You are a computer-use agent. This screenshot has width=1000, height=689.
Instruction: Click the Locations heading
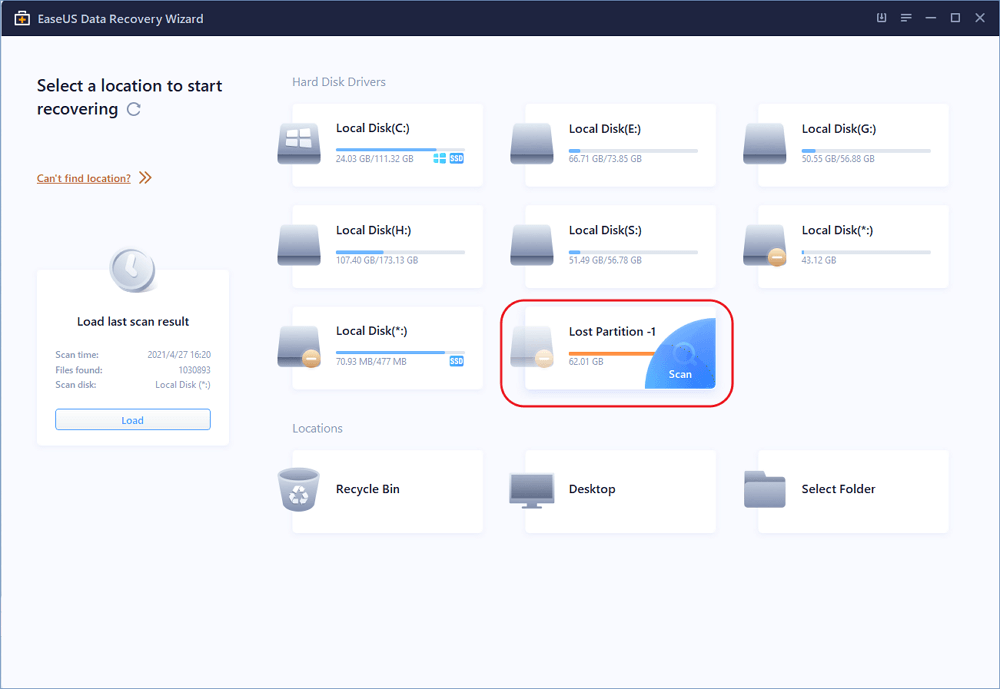pos(317,428)
